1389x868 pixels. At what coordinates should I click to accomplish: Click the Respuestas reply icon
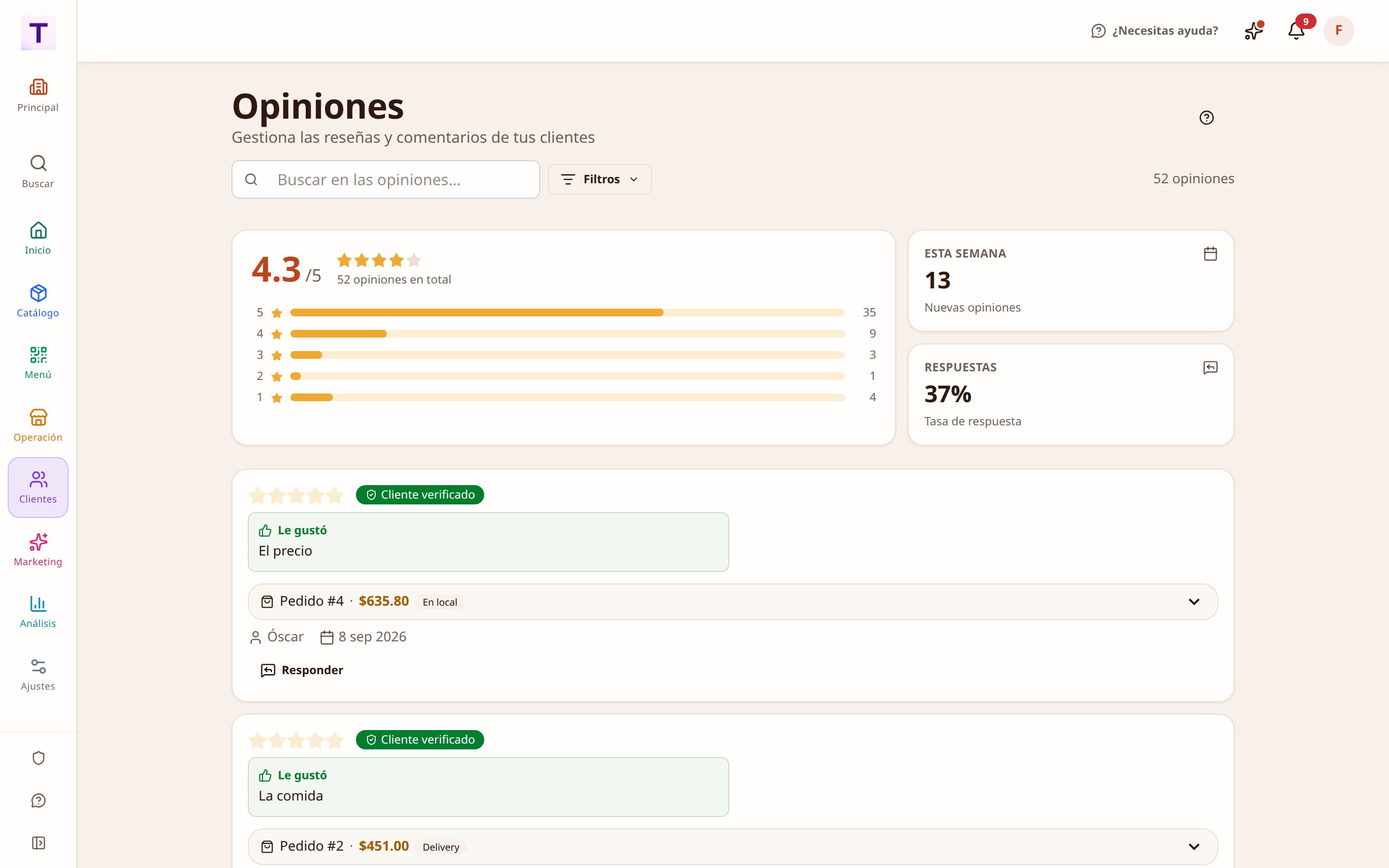click(1210, 367)
